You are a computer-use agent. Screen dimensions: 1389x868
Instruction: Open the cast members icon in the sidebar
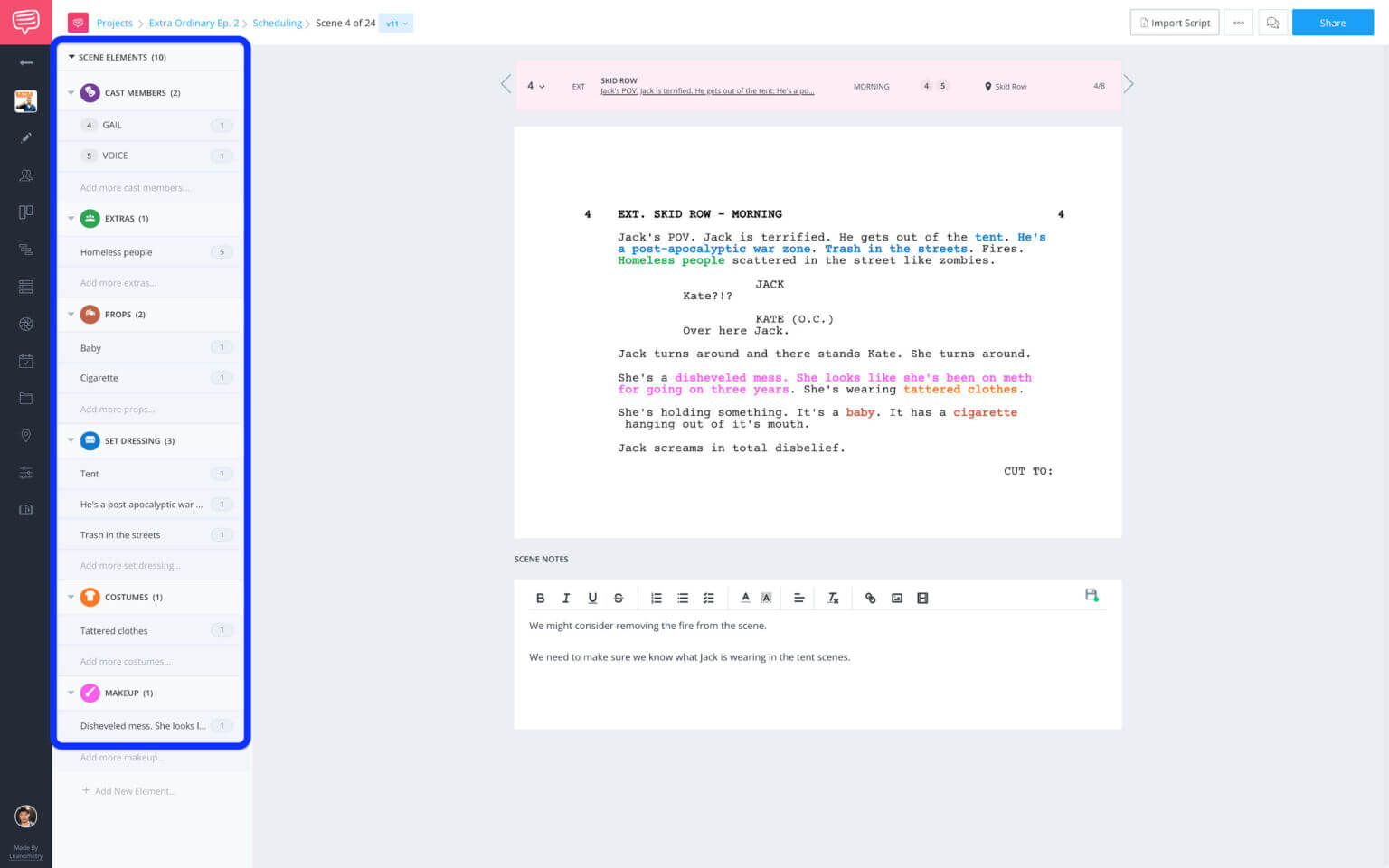point(26,175)
